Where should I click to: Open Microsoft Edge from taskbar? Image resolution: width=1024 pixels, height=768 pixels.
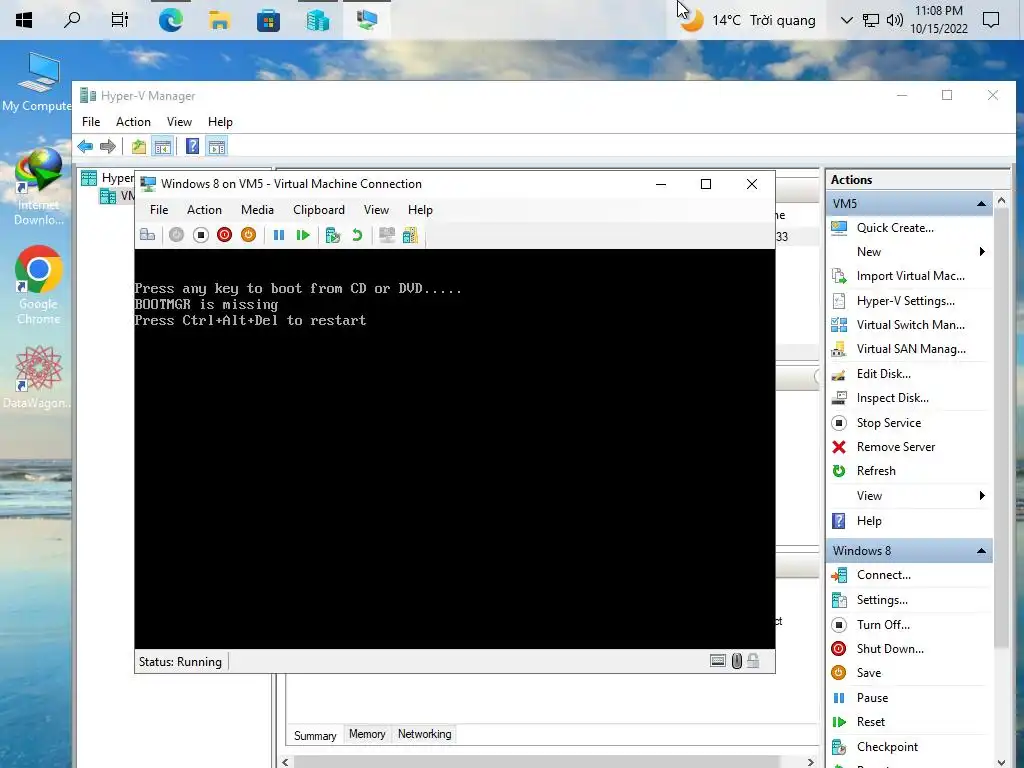170,20
